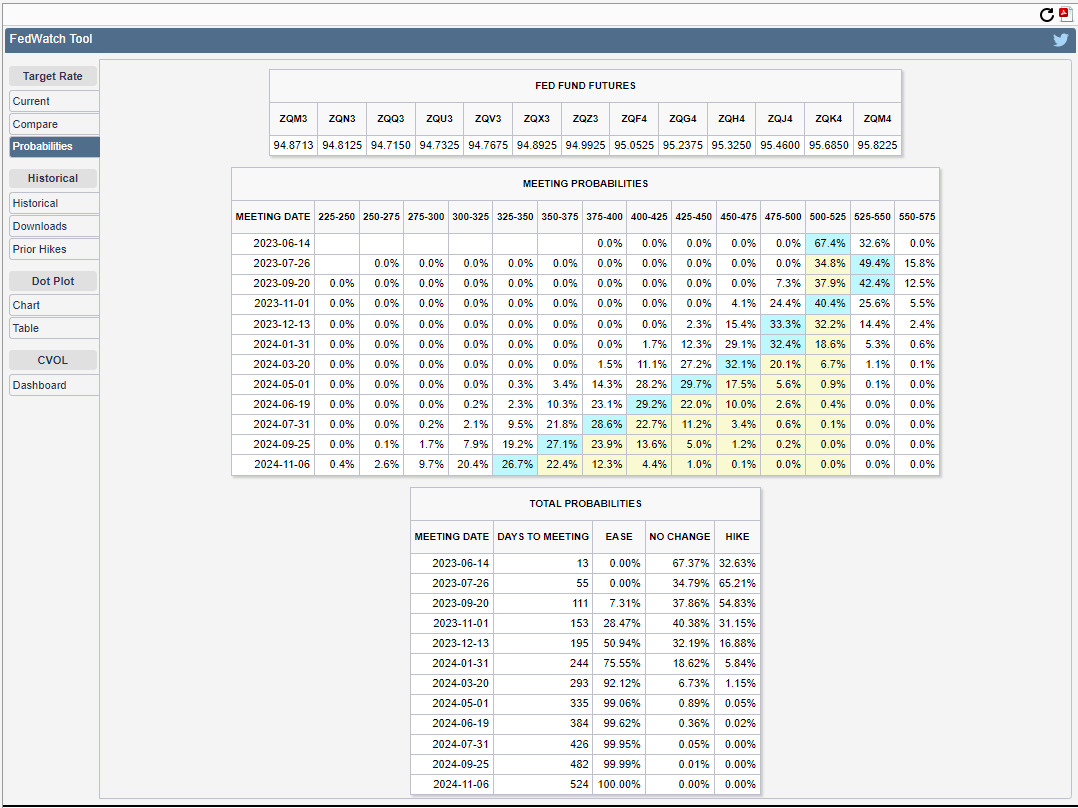
Task: Open the Dot Plot Chart
Action: tap(54, 305)
